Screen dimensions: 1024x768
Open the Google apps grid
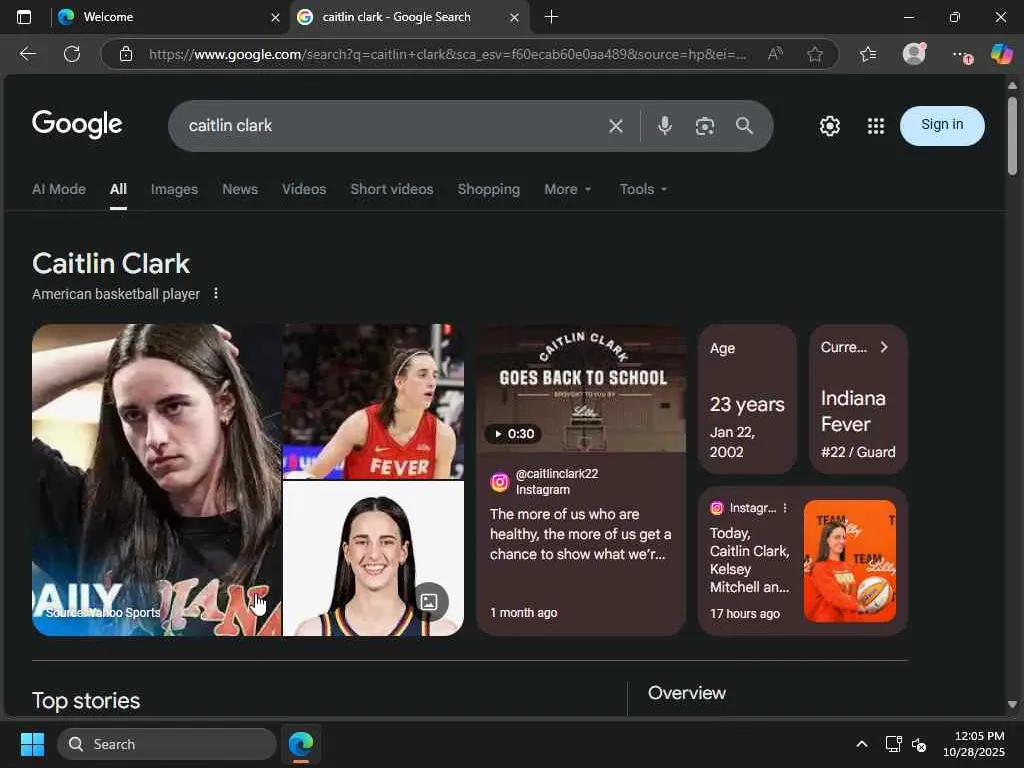876,125
